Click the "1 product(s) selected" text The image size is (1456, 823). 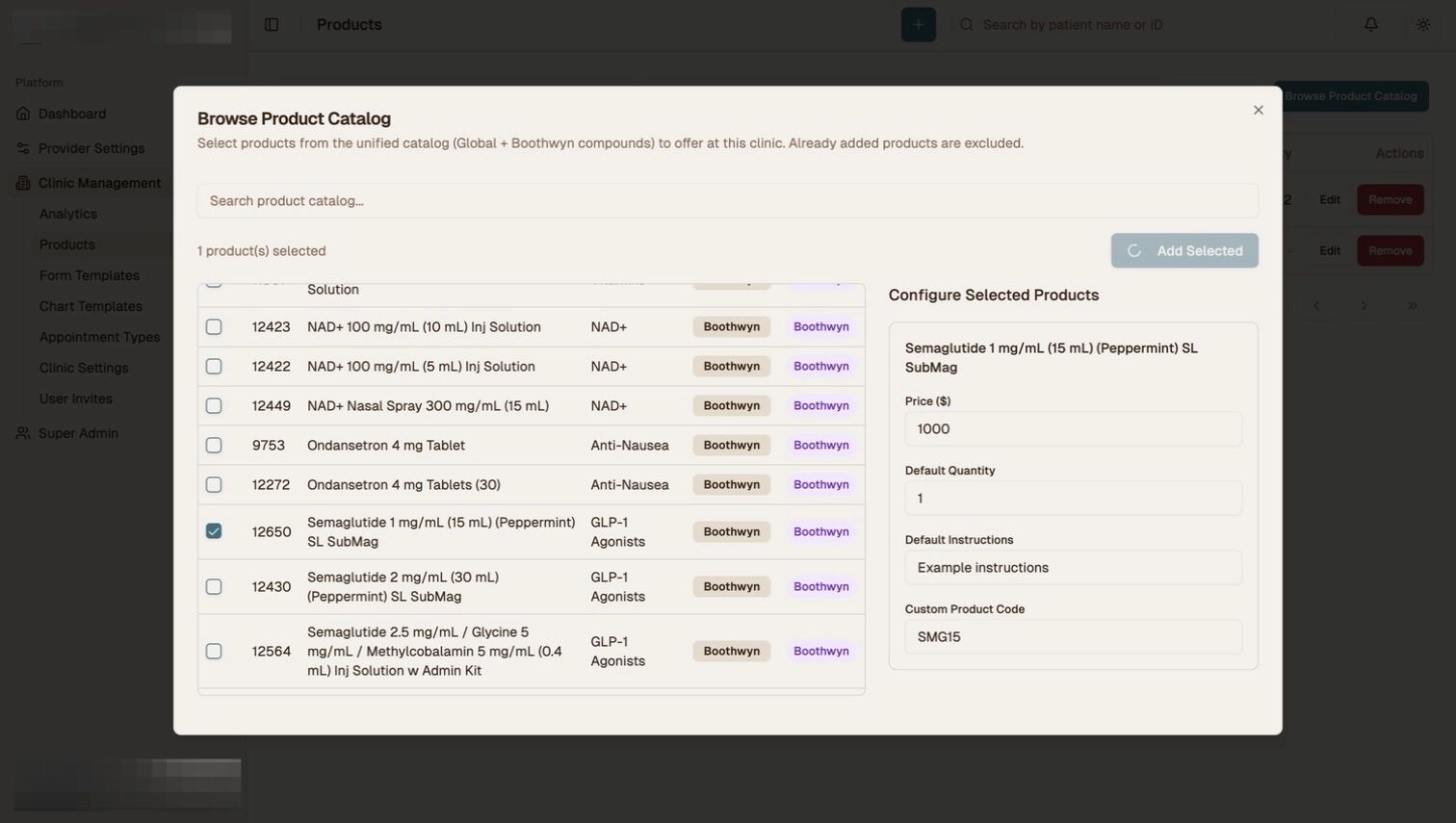tap(262, 251)
